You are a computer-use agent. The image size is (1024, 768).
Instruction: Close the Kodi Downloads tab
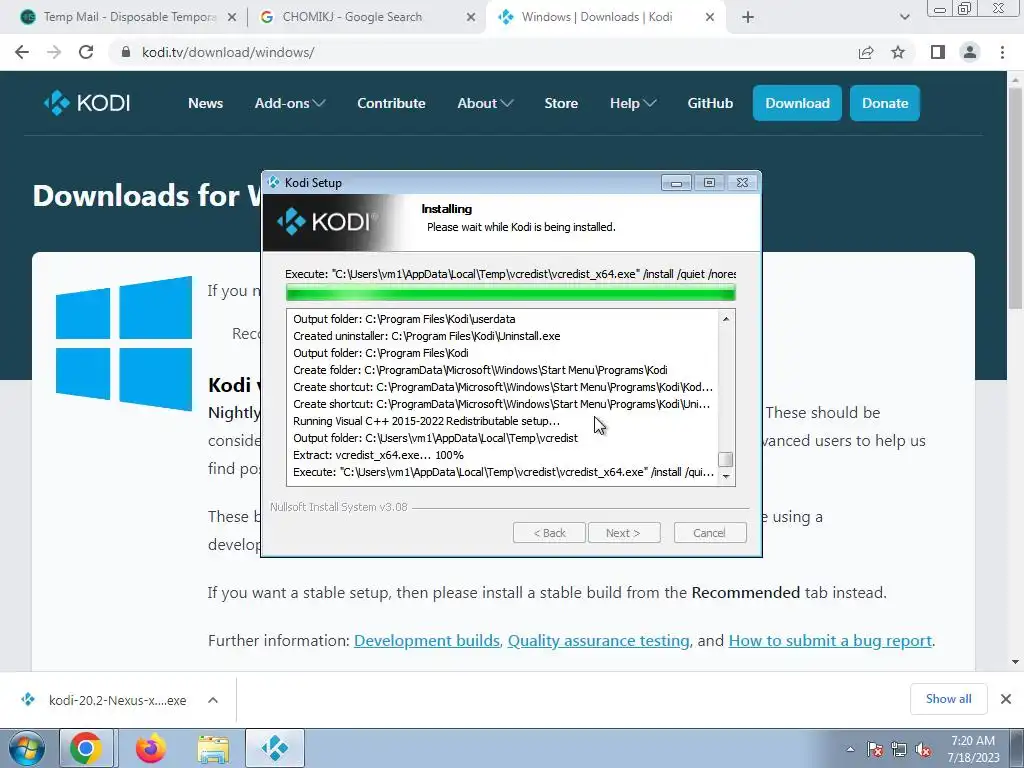pos(710,18)
